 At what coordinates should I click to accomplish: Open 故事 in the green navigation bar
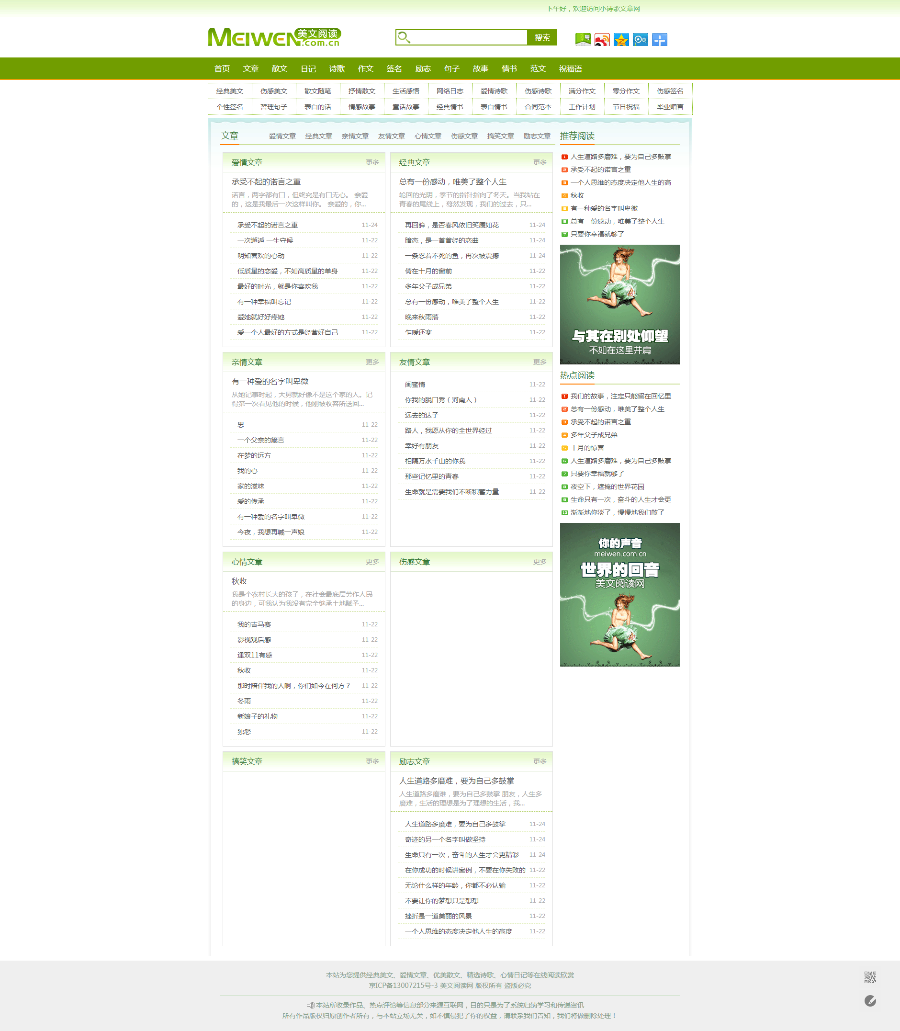pos(481,68)
